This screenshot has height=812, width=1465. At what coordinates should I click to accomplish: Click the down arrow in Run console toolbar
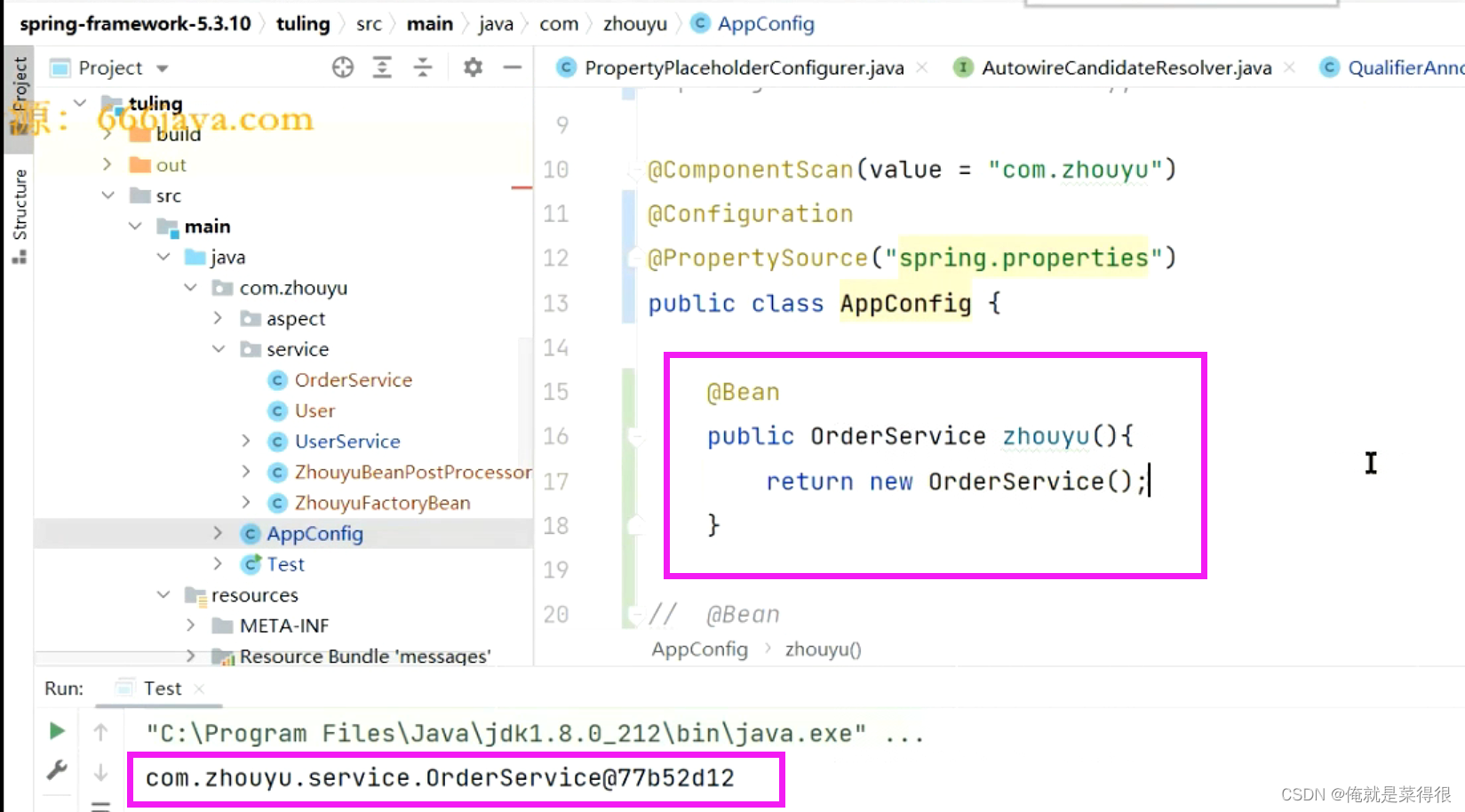coord(100,772)
